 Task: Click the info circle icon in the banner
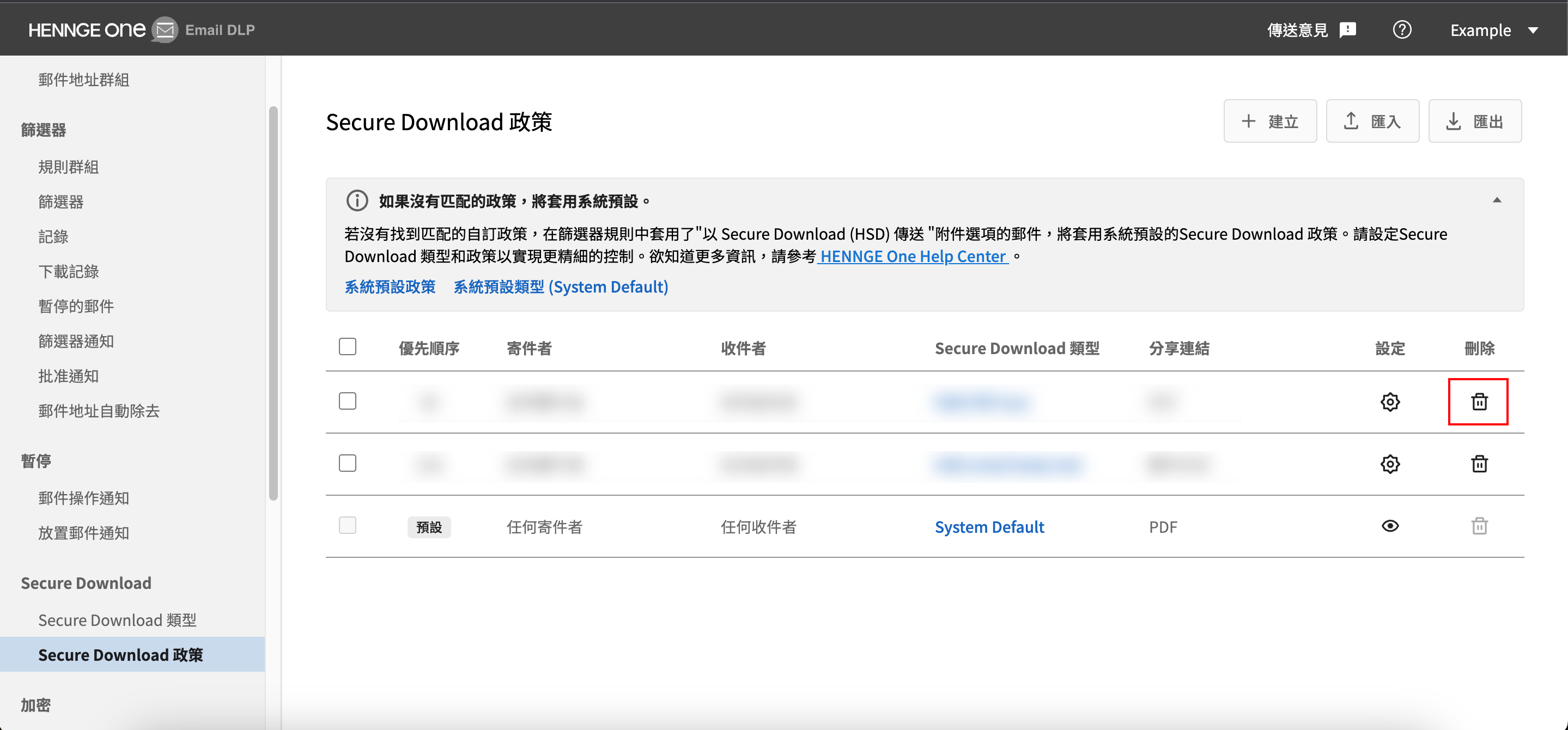[x=357, y=200]
